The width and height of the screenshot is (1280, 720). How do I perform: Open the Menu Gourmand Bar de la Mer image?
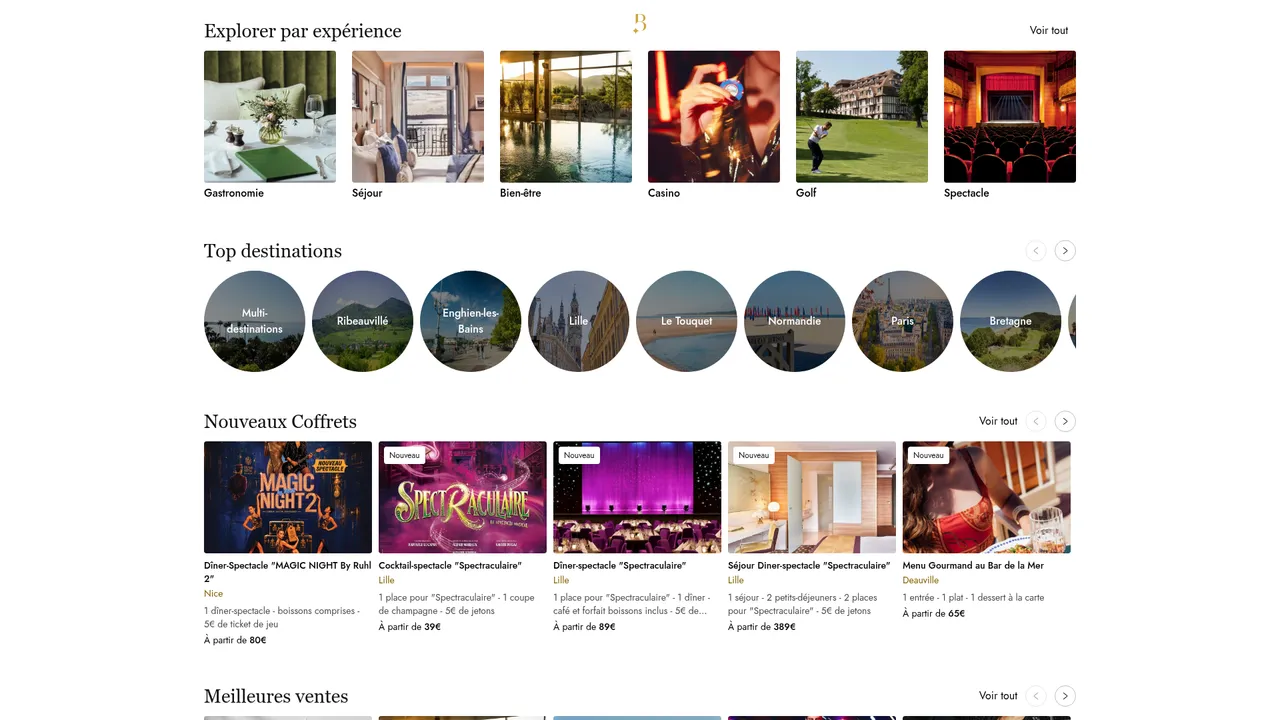pos(987,497)
